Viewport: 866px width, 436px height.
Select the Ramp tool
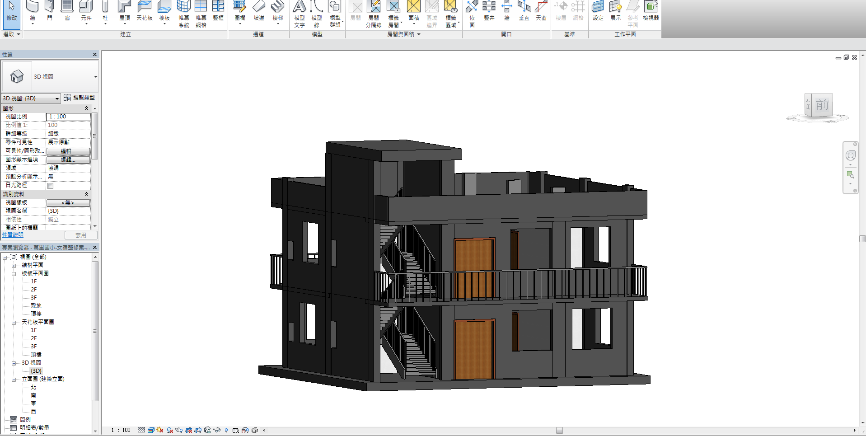click(x=258, y=11)
